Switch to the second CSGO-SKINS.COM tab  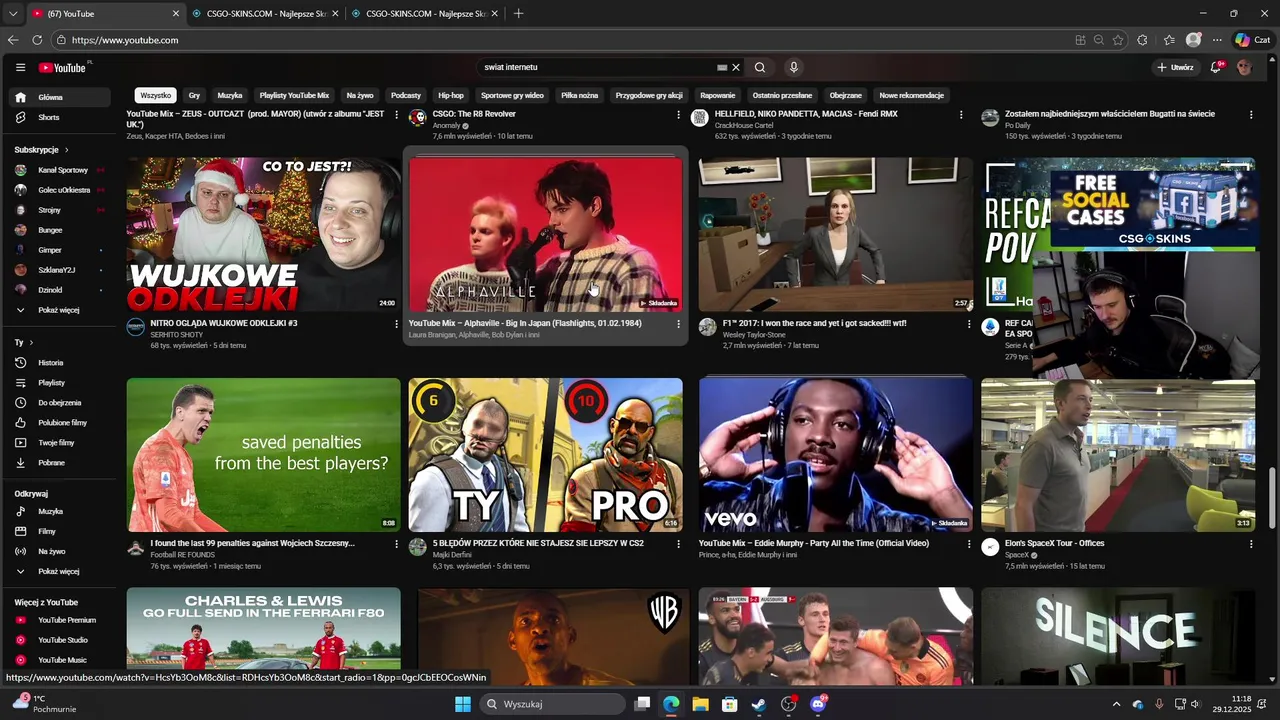426,14
